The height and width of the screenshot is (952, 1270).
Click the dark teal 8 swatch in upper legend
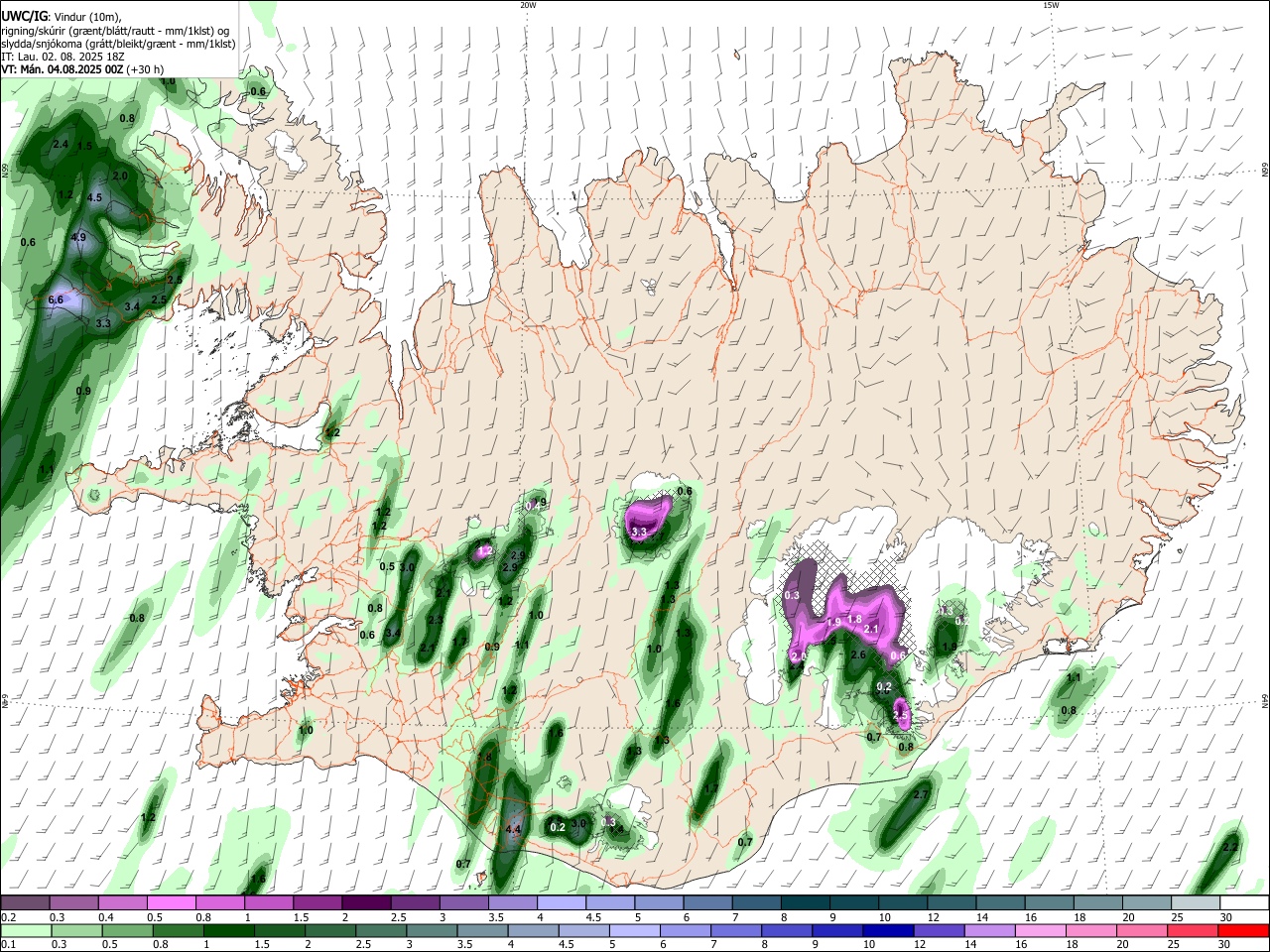click(806, 903)
